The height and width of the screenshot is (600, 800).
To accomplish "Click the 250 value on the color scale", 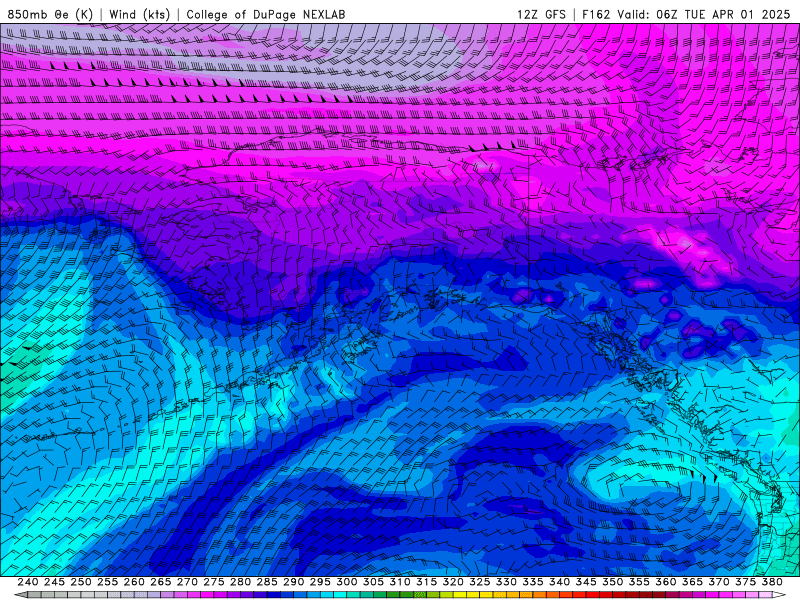I will click(x=81, y=582).
